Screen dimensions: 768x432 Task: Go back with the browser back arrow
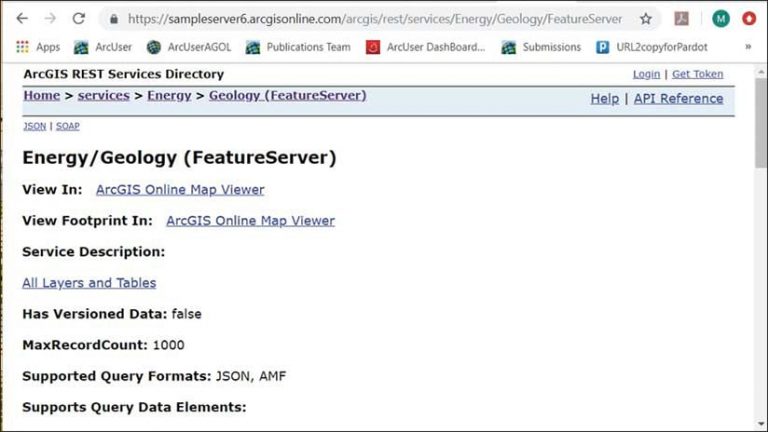[x=22, y=19]
